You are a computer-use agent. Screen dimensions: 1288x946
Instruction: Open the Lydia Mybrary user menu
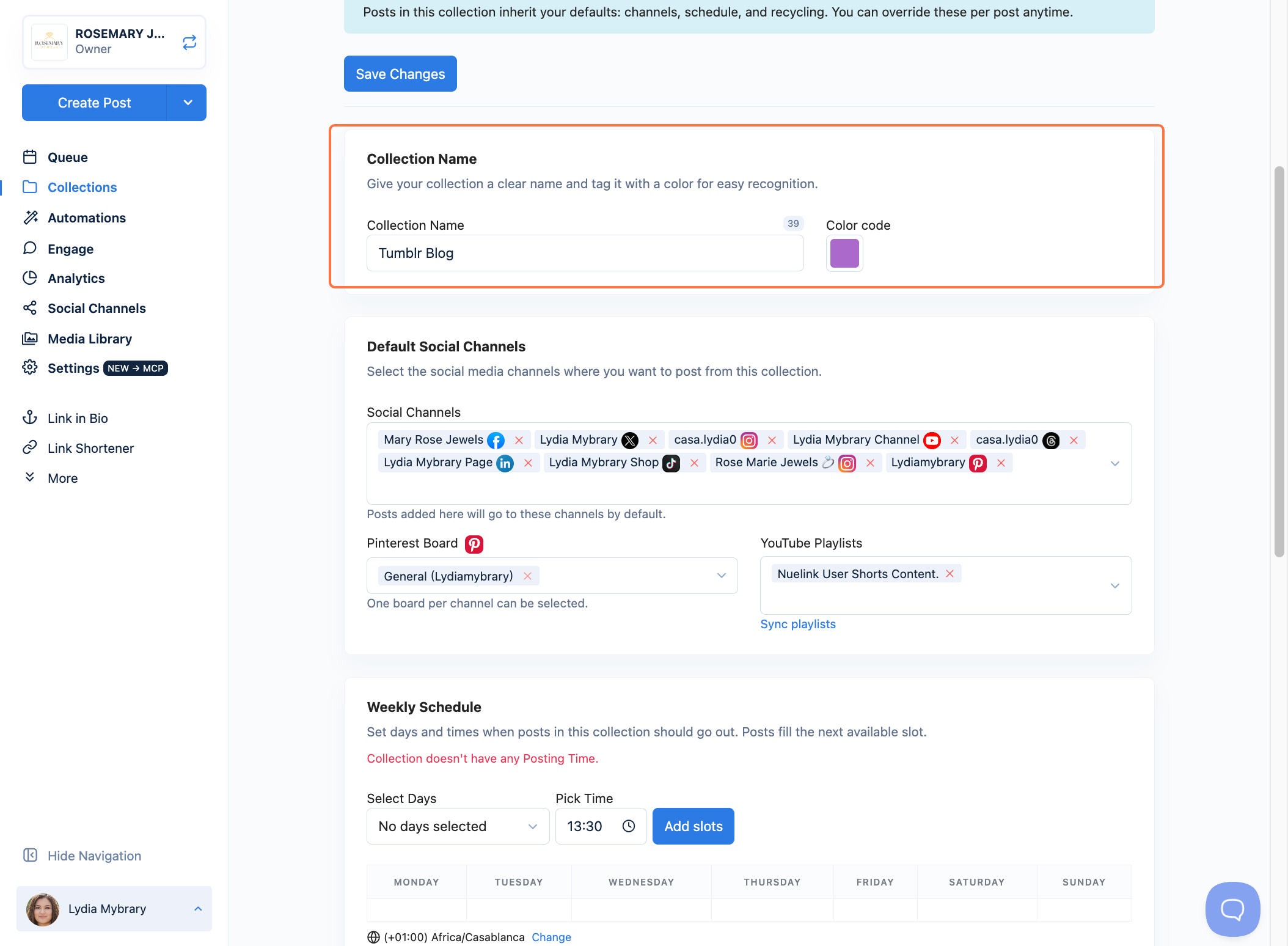coord(114,909)
